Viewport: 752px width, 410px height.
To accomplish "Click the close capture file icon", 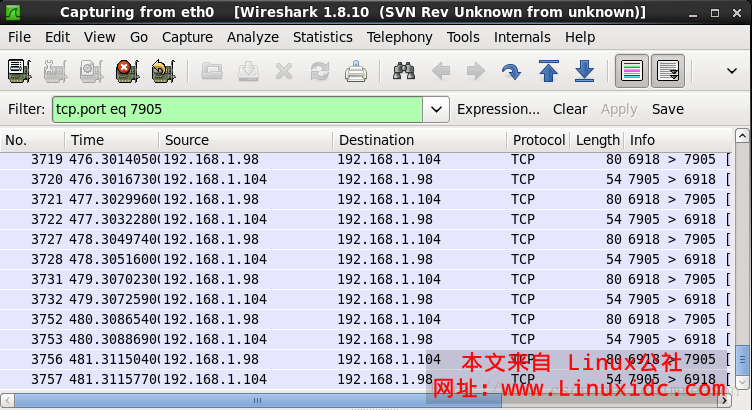I will [284, 71].
